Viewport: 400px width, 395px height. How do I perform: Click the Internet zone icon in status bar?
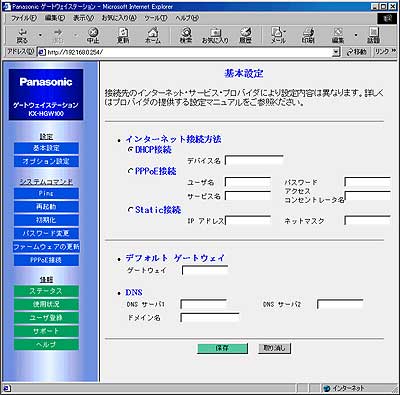coord(327,388)
